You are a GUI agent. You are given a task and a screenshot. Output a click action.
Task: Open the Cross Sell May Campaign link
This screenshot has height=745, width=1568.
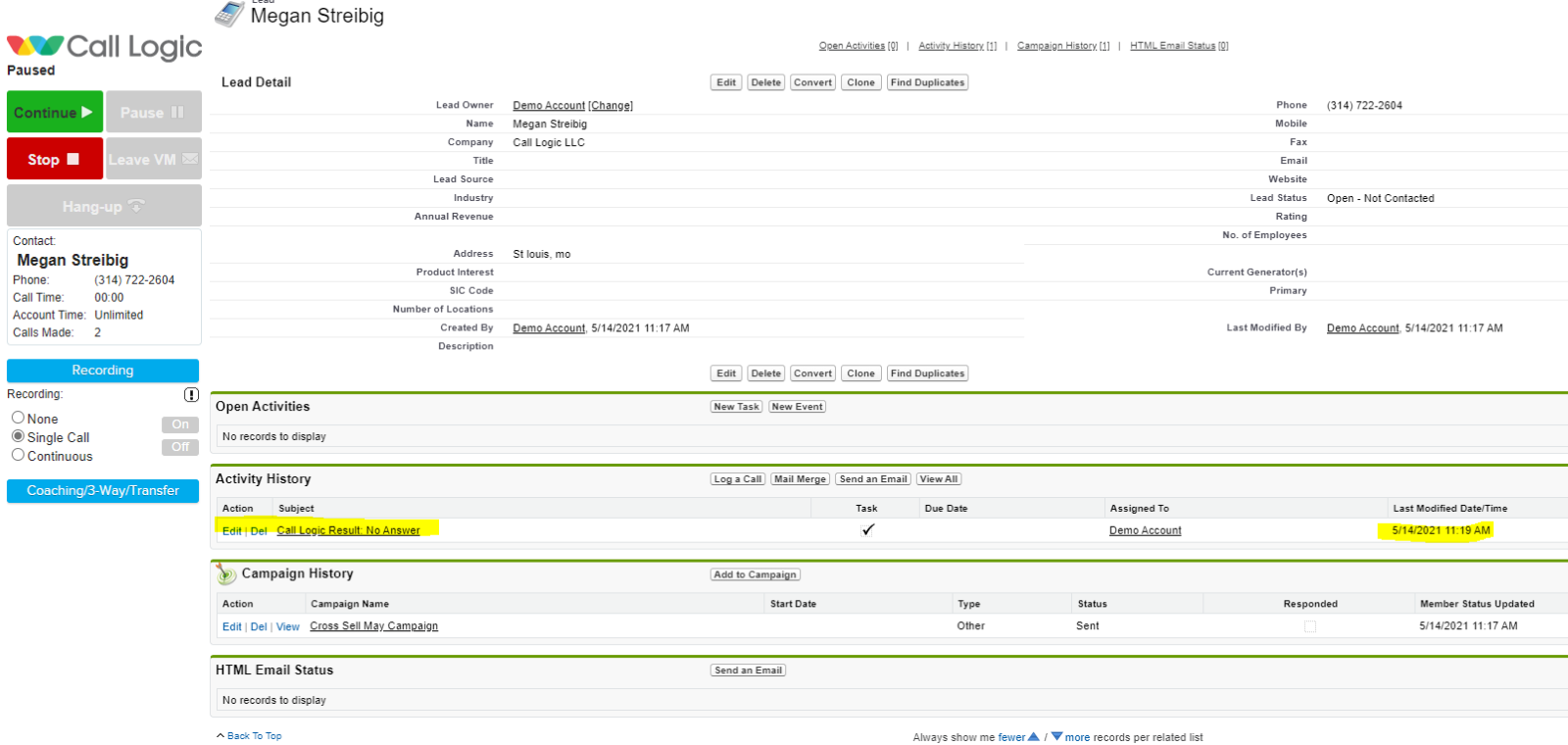pyautogui.click(x=374, y=626)
